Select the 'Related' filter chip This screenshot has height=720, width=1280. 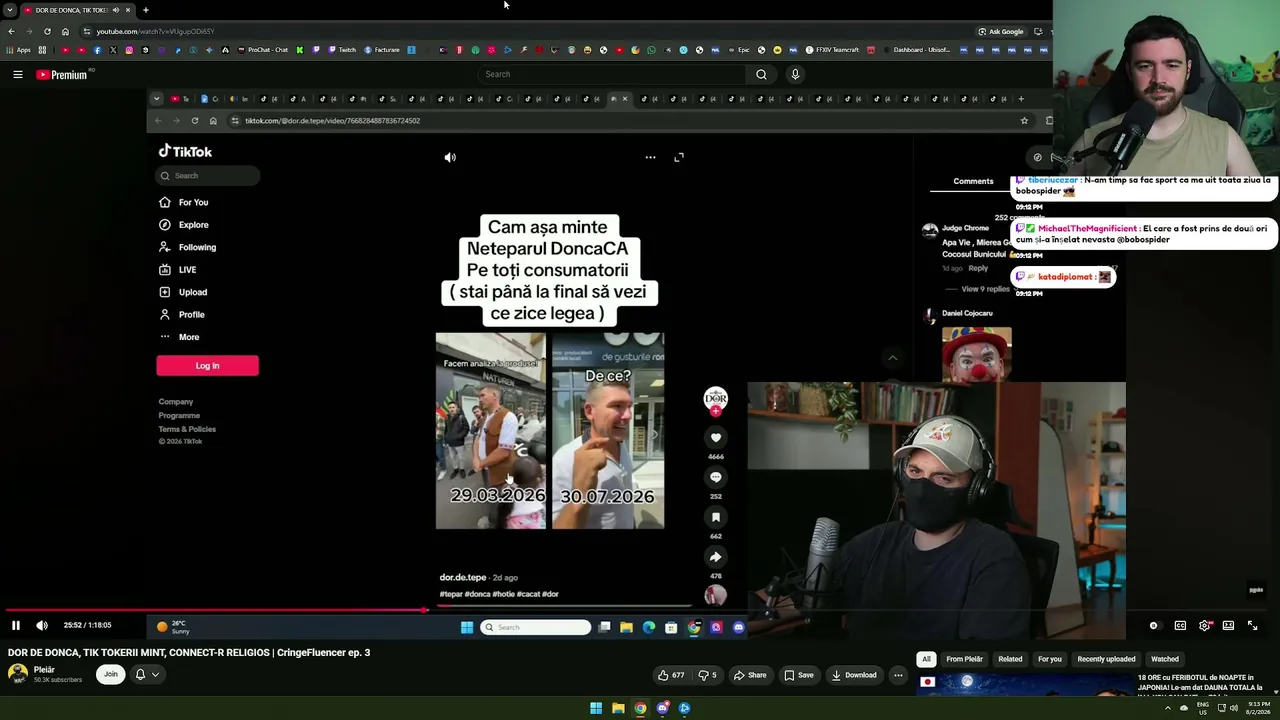coord(1010,659)
